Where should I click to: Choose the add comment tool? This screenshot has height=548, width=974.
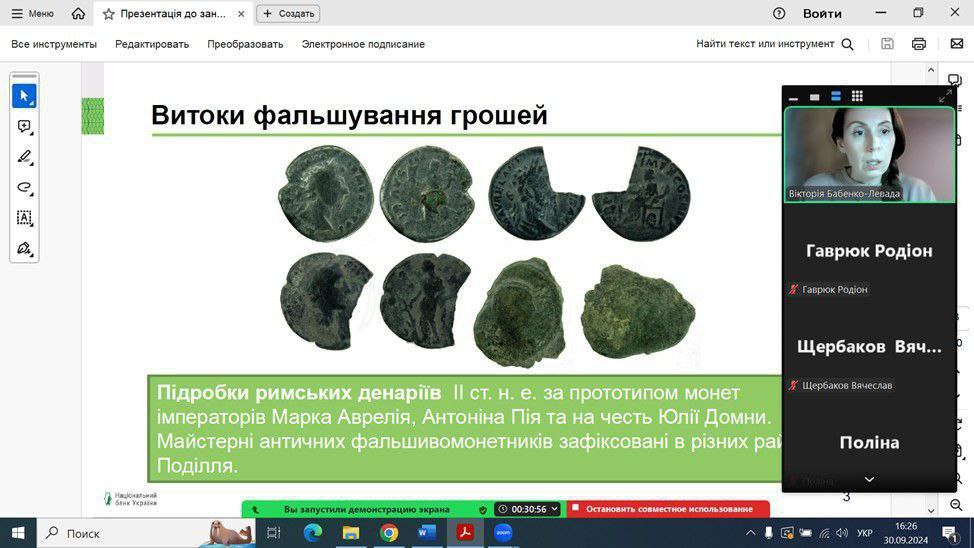tap(24, 127)
